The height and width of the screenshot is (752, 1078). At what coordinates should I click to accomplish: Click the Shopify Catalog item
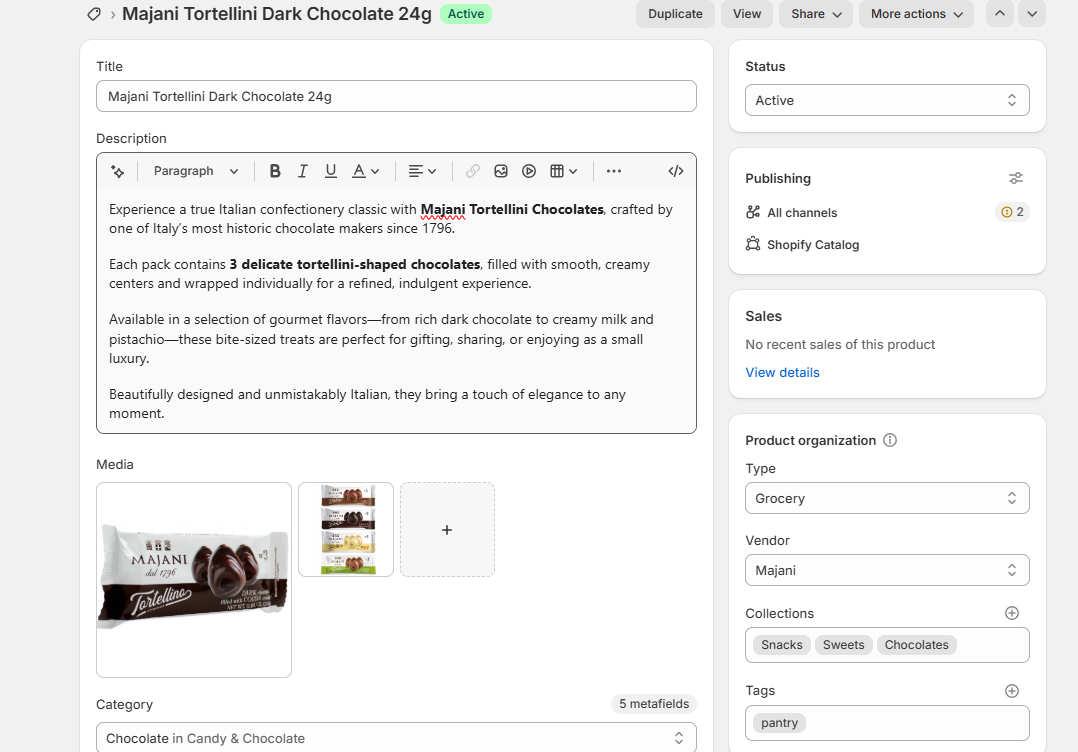813,245
